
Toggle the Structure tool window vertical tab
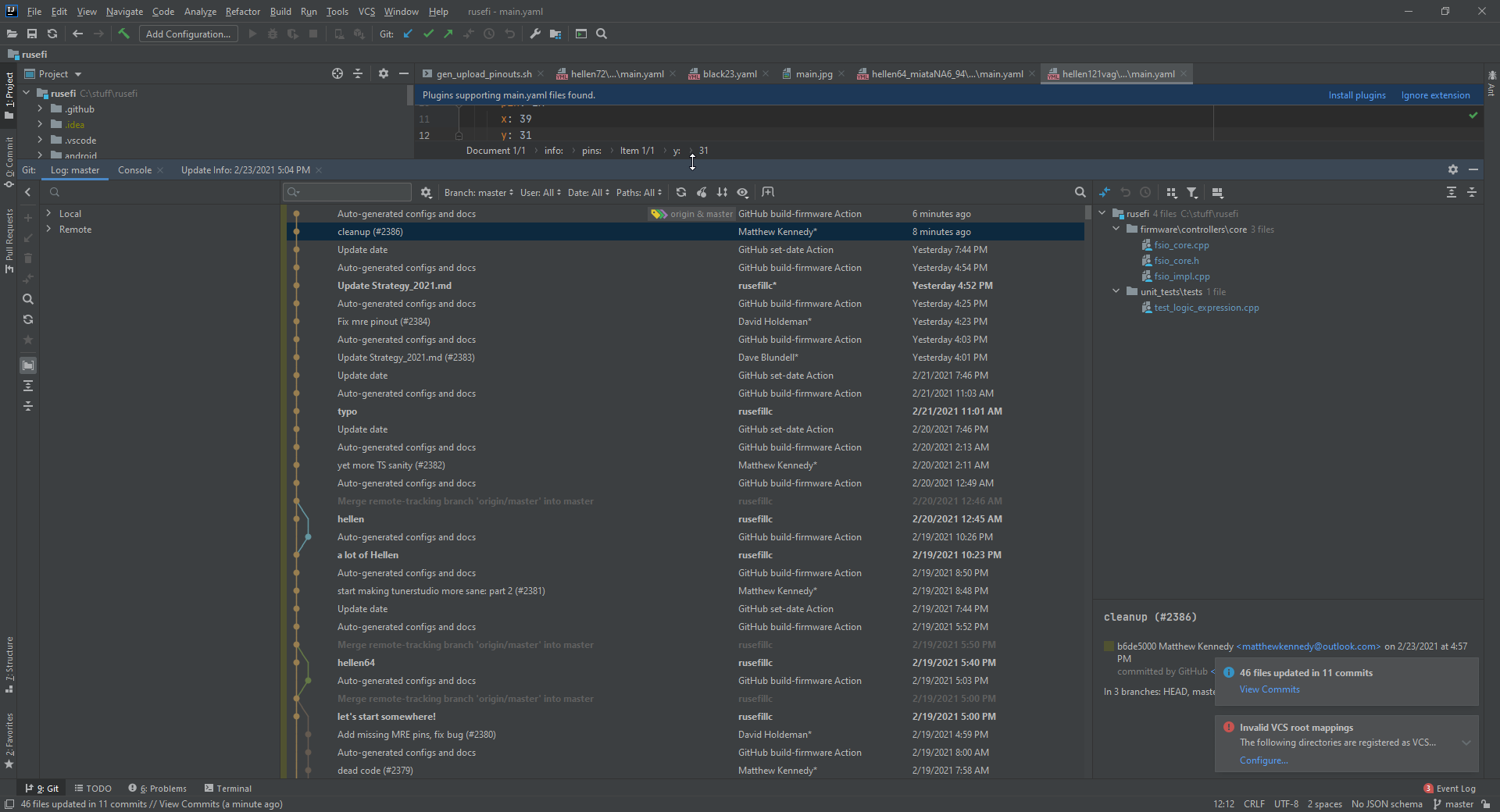[9, 665]
